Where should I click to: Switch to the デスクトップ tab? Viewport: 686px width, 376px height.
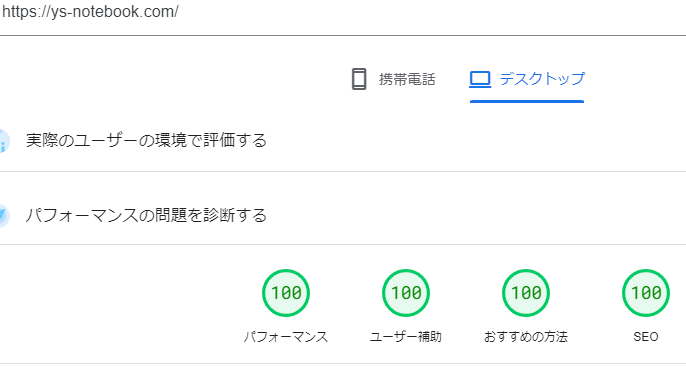[x=527, y=80]
